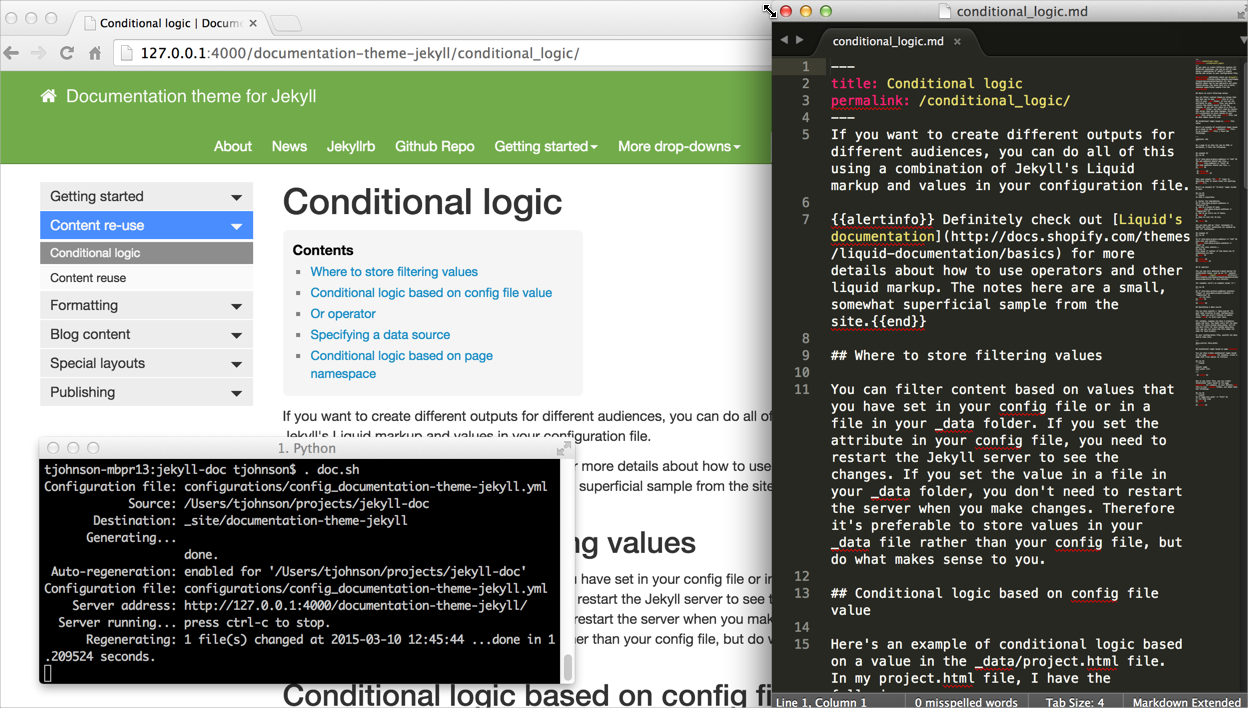Click the terminal window resize icon
Viewport: 1248px width, 708px height.
coord(563,449)
